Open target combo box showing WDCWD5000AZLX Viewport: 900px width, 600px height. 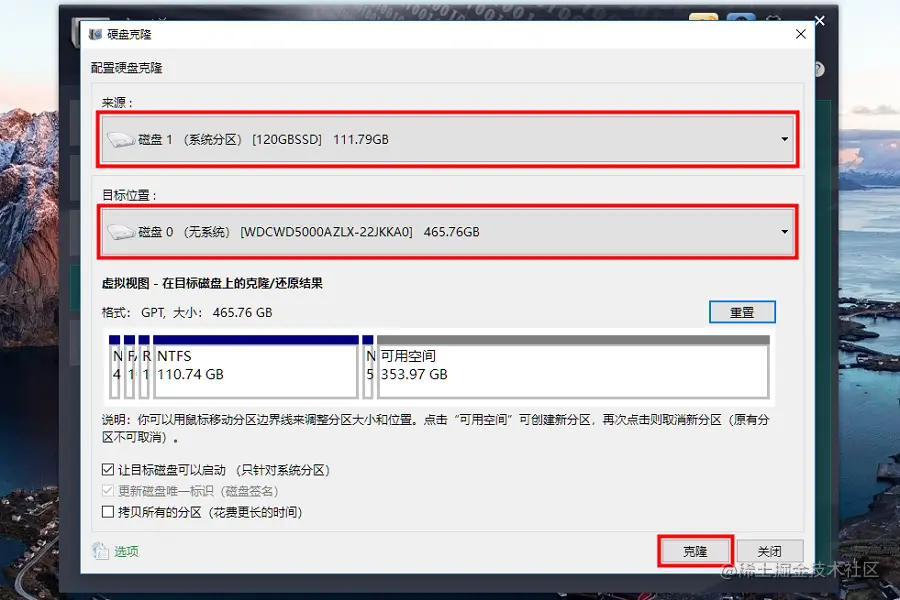coord(448,232)
